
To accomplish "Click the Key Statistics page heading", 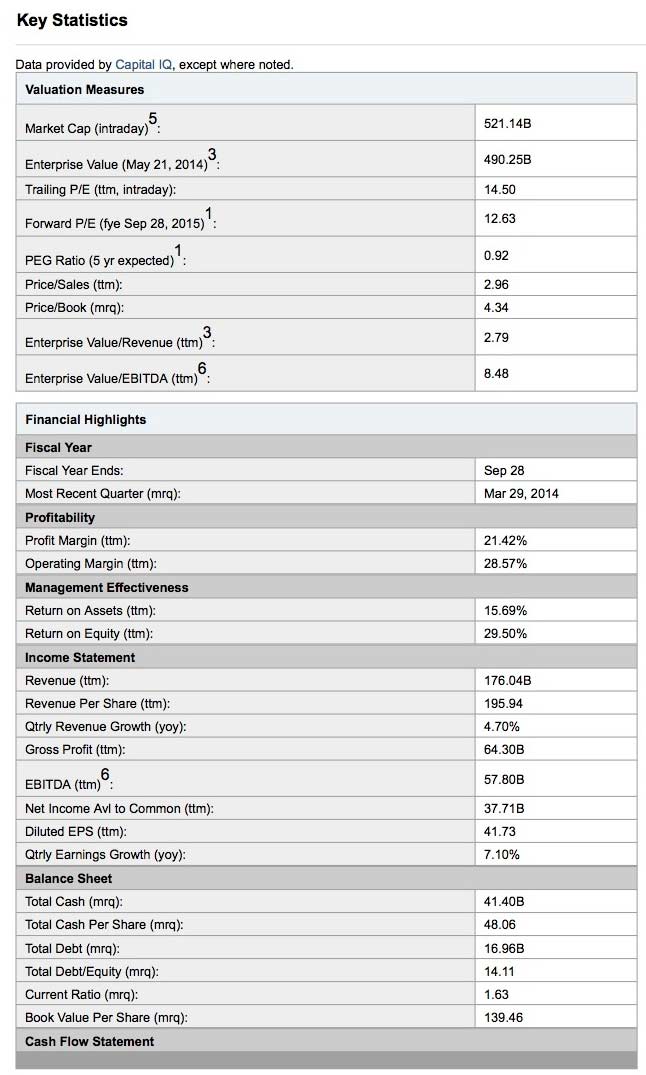I will 72,21.
